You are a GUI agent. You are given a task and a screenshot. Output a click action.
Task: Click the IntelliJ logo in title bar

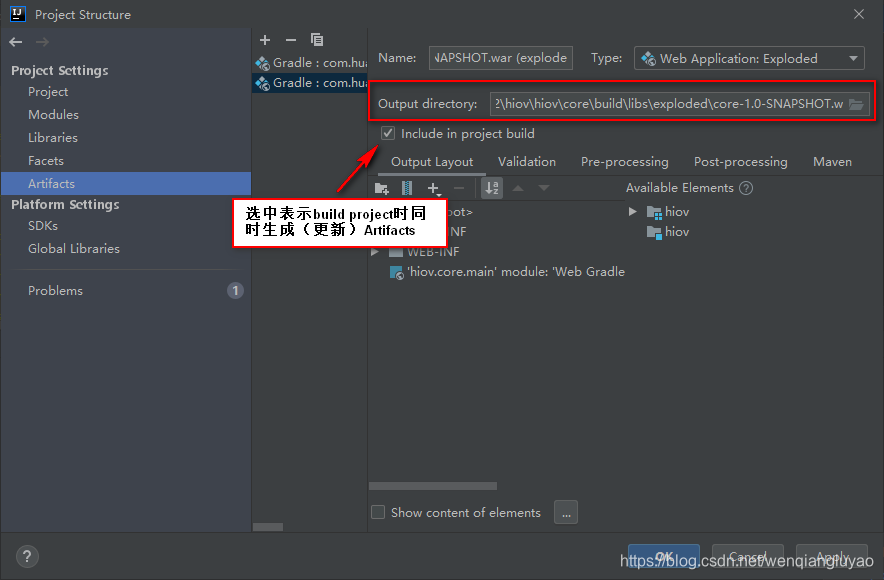coord(17,14)
